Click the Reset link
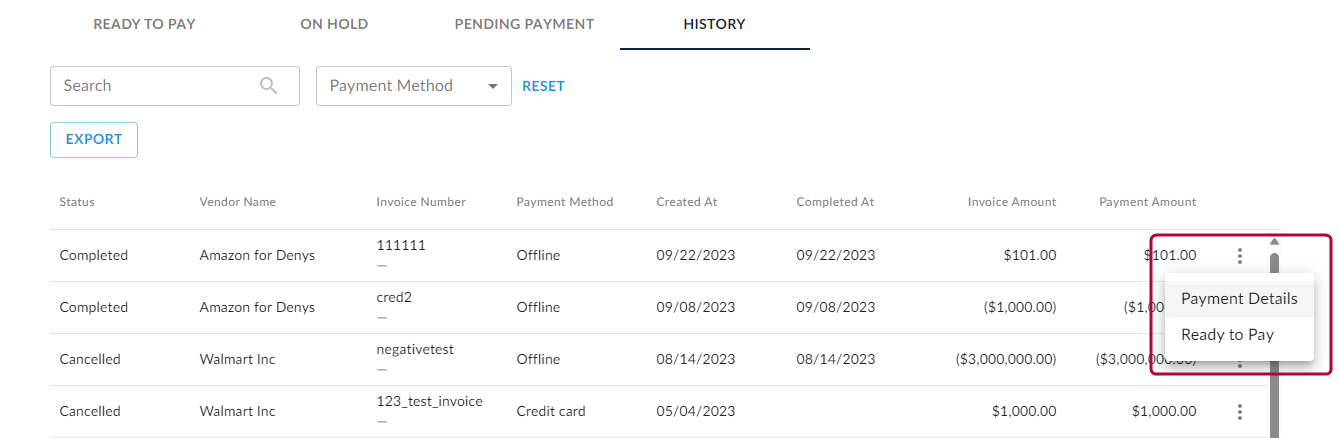This screenshot has height=438, width=1340. [544, 86]
